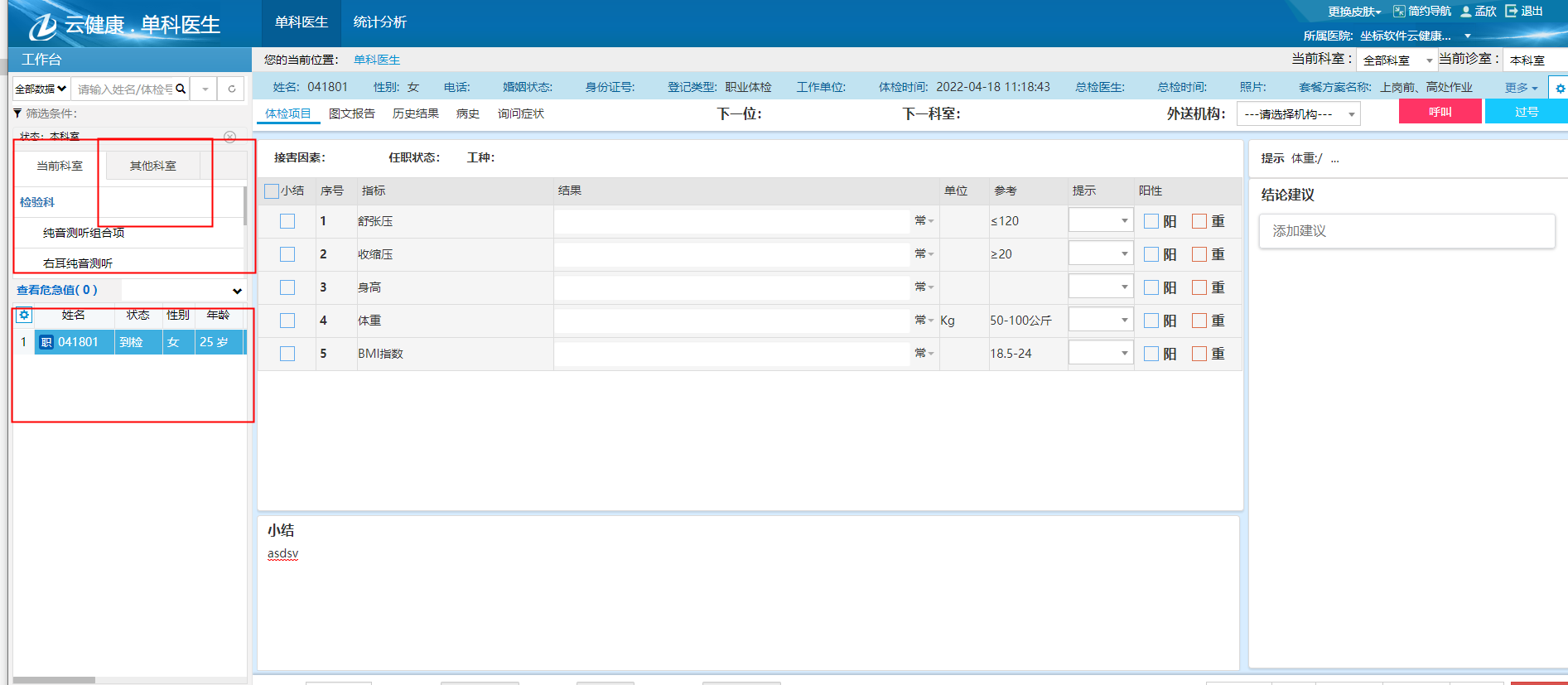The image size is (1568, 685).
Task: Open the 询问症状 tab
Action: point(521,113)
